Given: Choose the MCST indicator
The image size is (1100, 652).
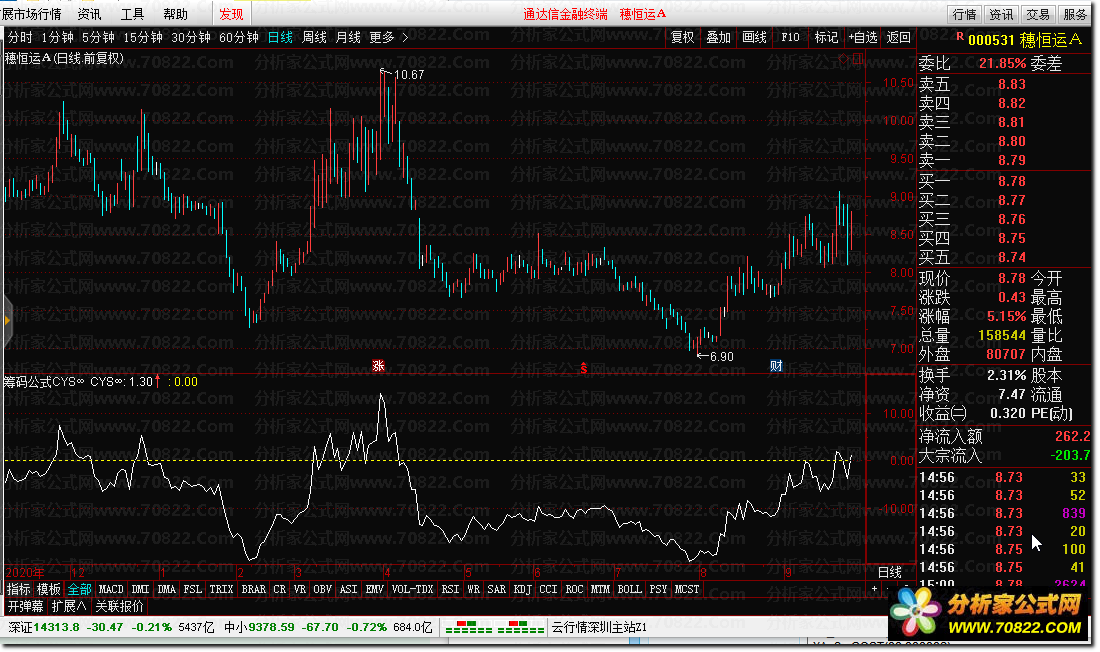Looking at the screenshot, I should (687, 589).
